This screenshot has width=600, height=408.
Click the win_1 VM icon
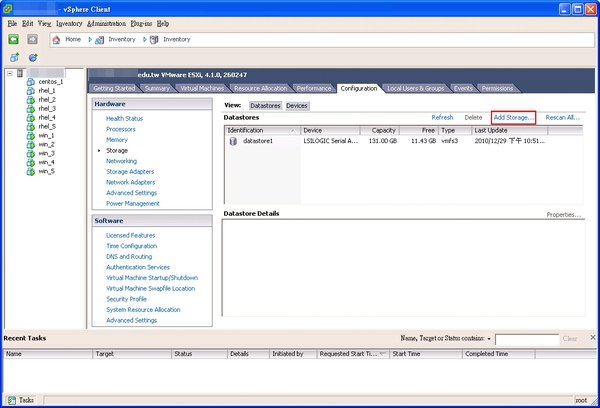click(x=31, y=135)
